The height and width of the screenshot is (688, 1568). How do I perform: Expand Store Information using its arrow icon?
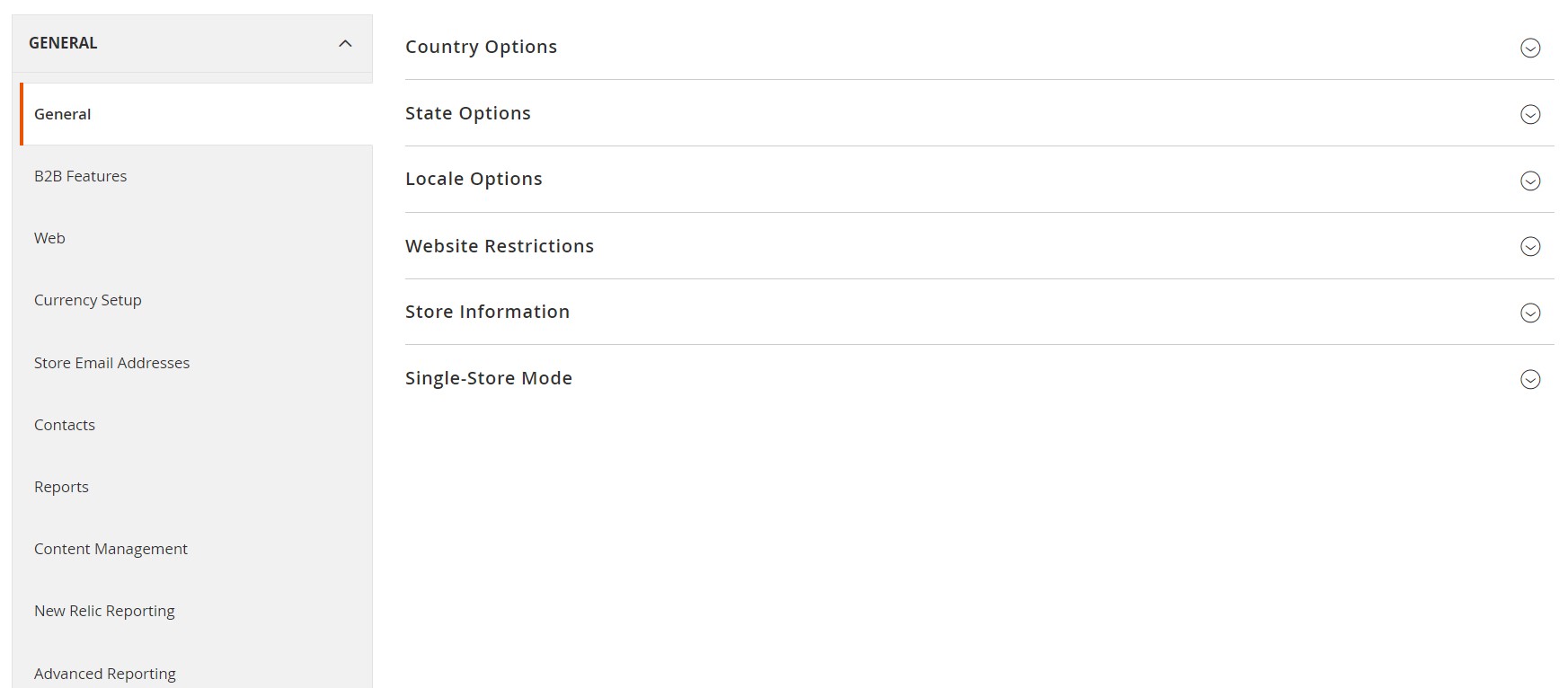point(1529,313)
